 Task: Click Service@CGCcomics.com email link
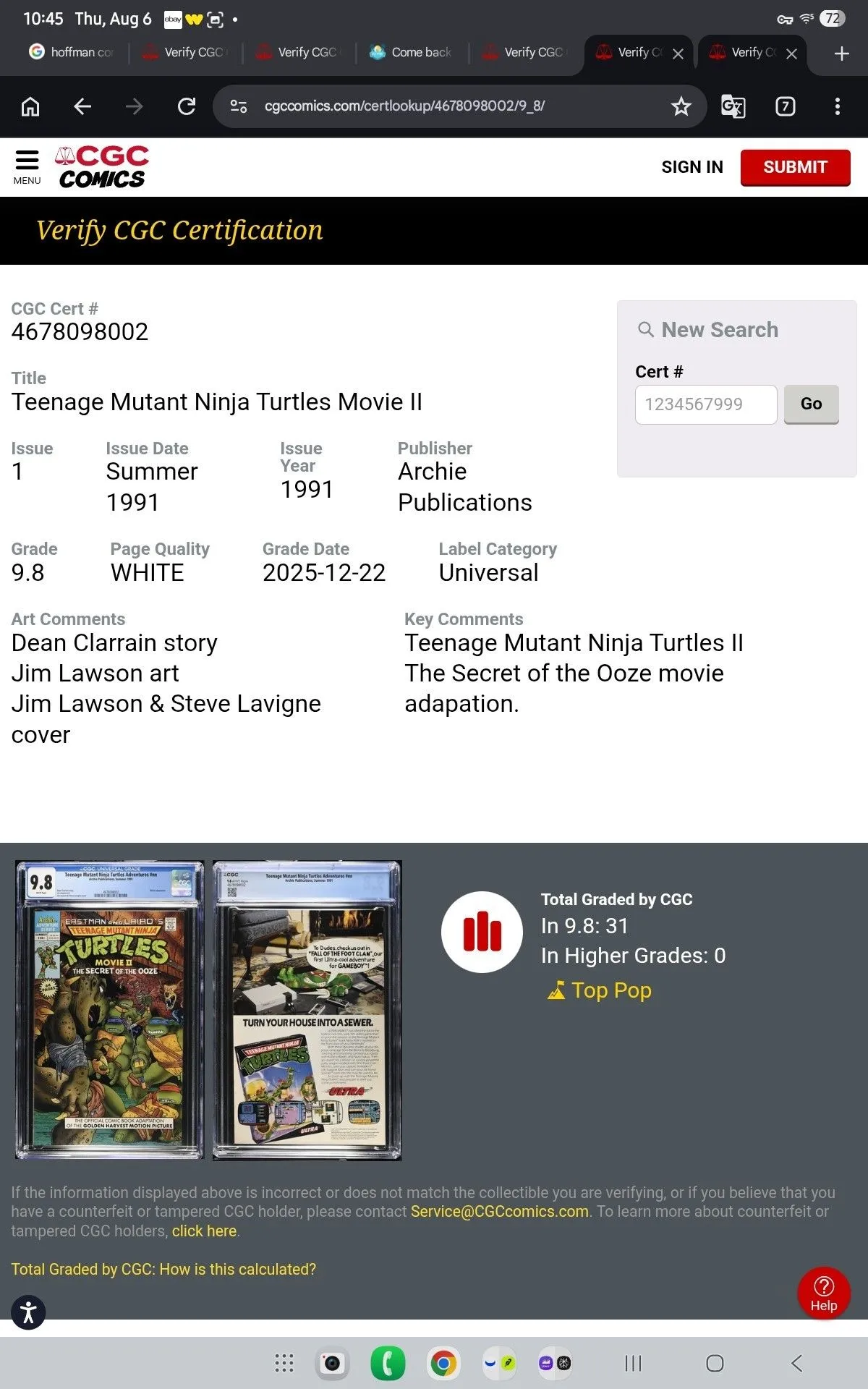(x=500, y=1211)
